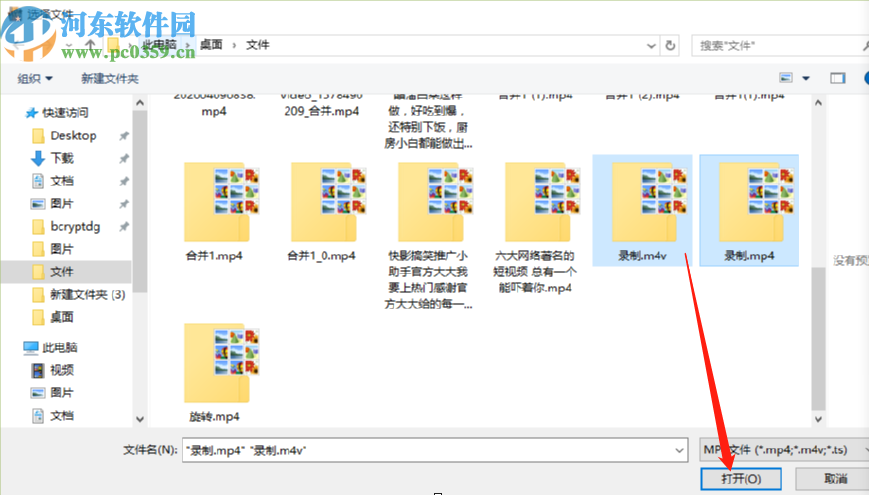Open 文档 under 此电脑

[x=62, y=415]
